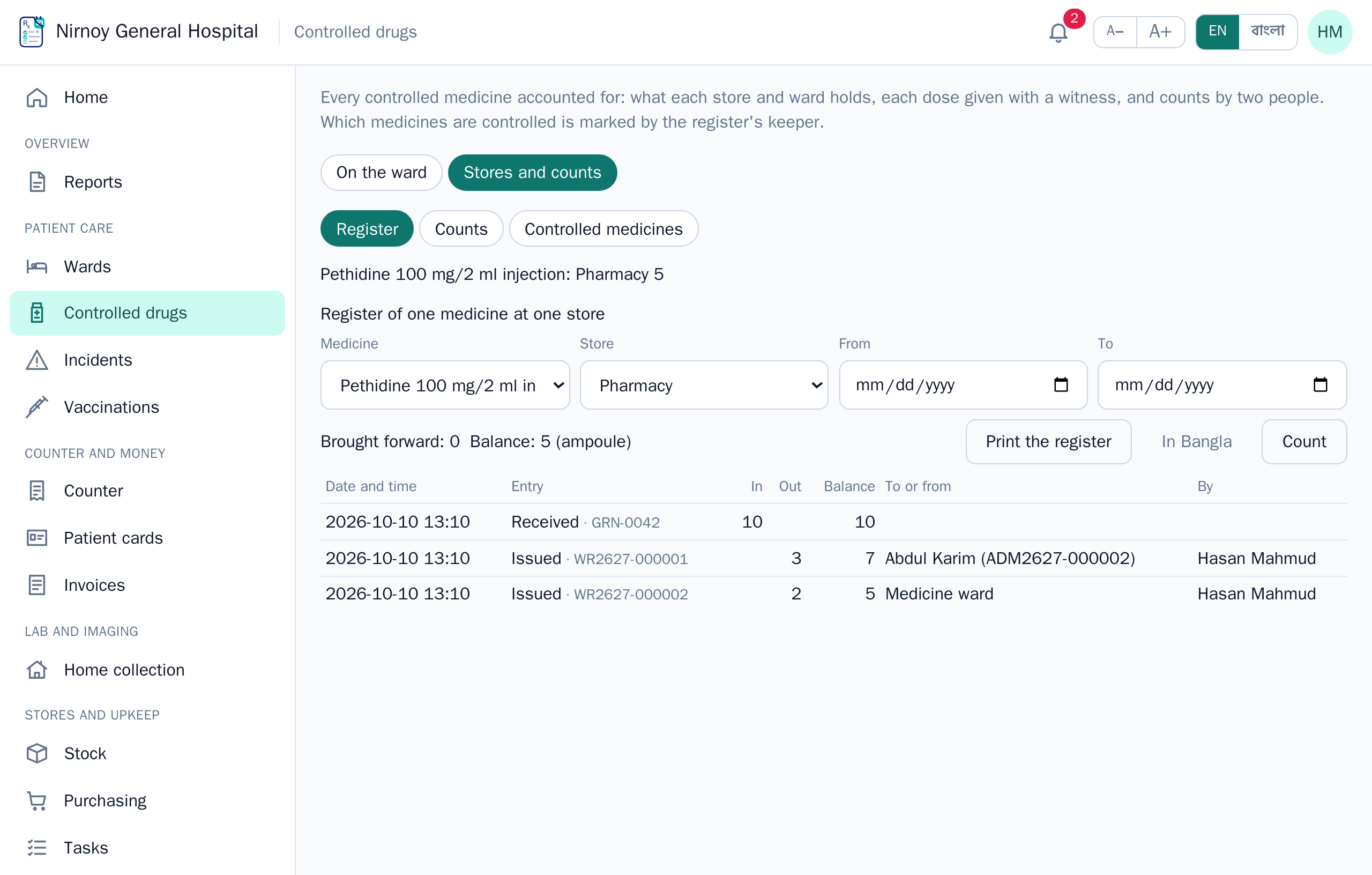
Task: Click the To date input field
Action: [x=1222, y=385]
